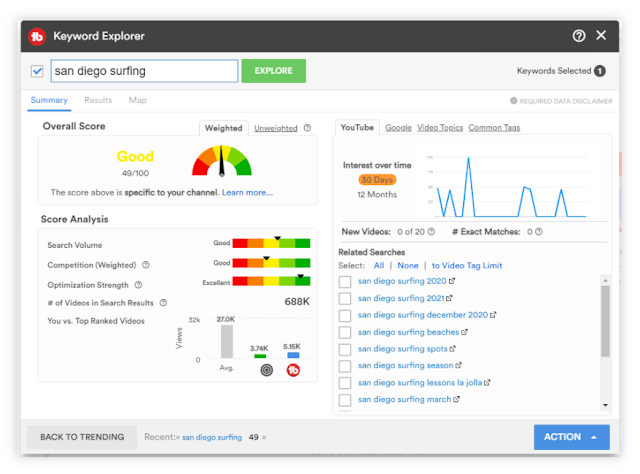Viewport: 640px width, 474px height.
Task: Switch to the Google tab
Action: (398, 127)
